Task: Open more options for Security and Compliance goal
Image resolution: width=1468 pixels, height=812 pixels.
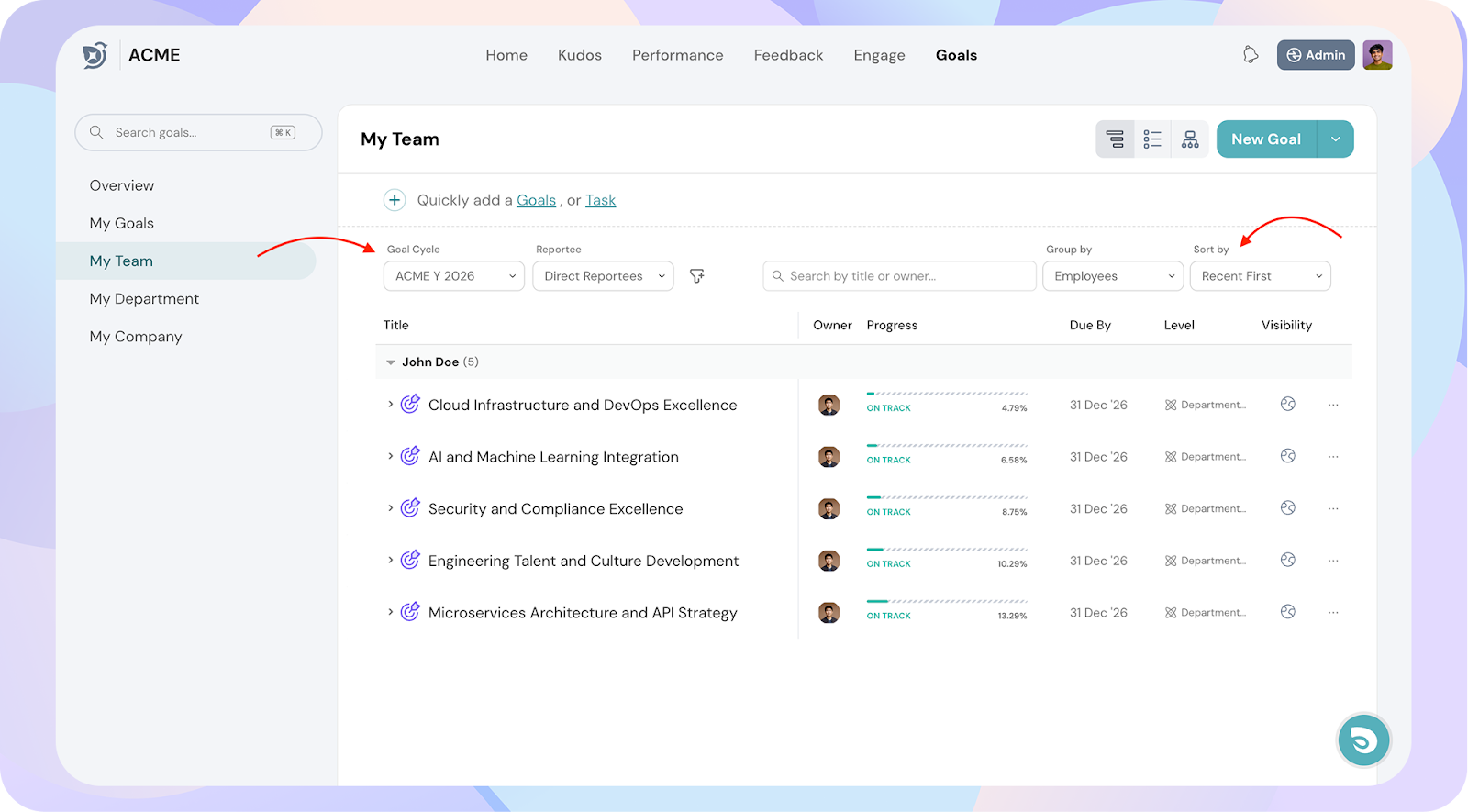Action: tap(1333, 508)
